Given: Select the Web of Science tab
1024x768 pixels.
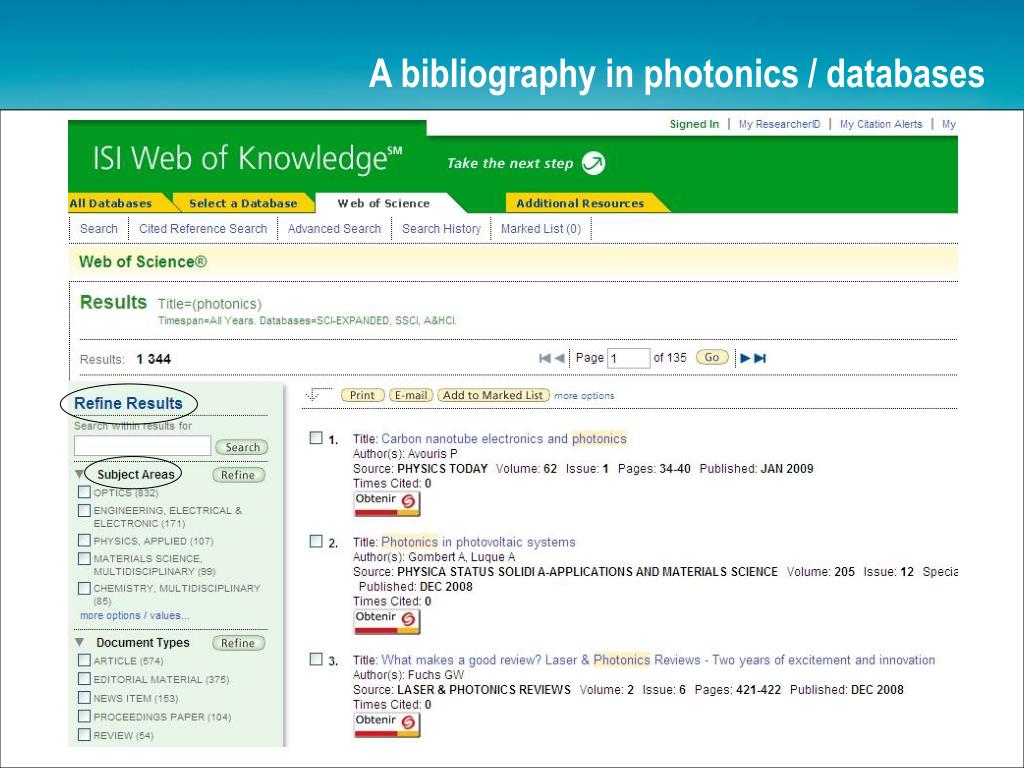Looking at the screenshot, I should 384,203.
